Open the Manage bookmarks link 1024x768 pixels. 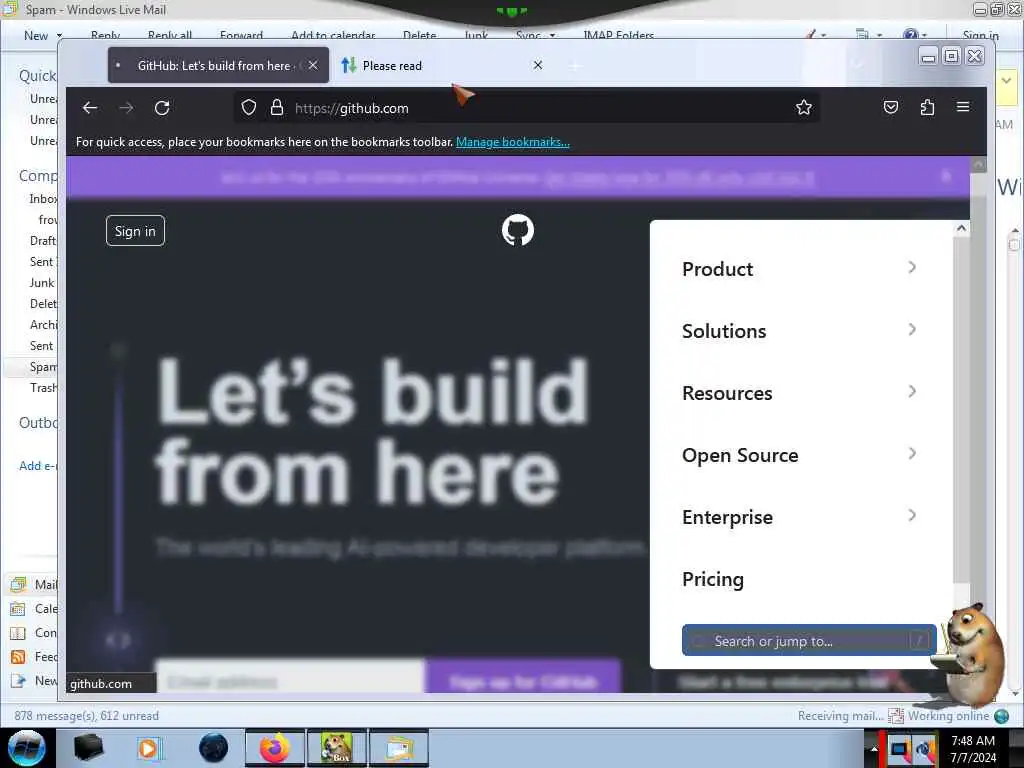[x=513, y=142]
